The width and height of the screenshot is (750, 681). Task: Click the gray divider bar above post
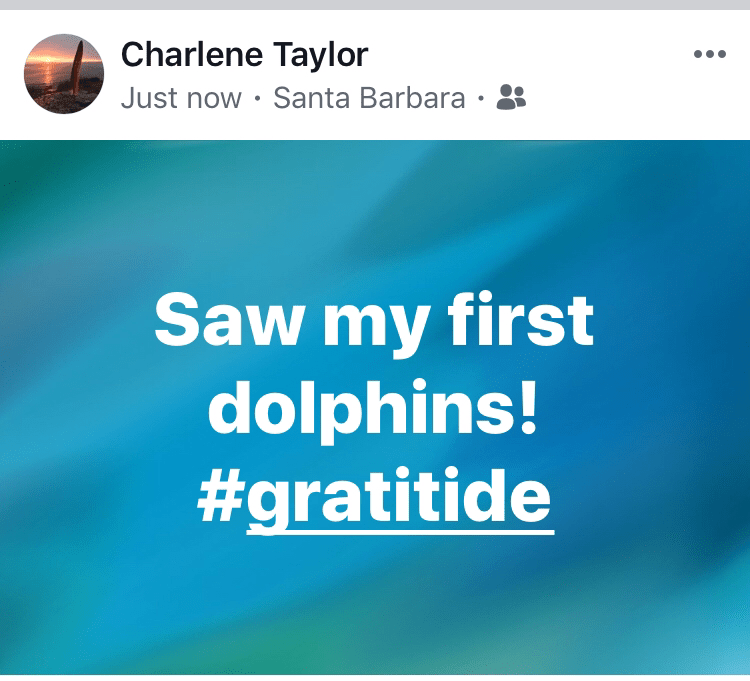pos(375,5)
